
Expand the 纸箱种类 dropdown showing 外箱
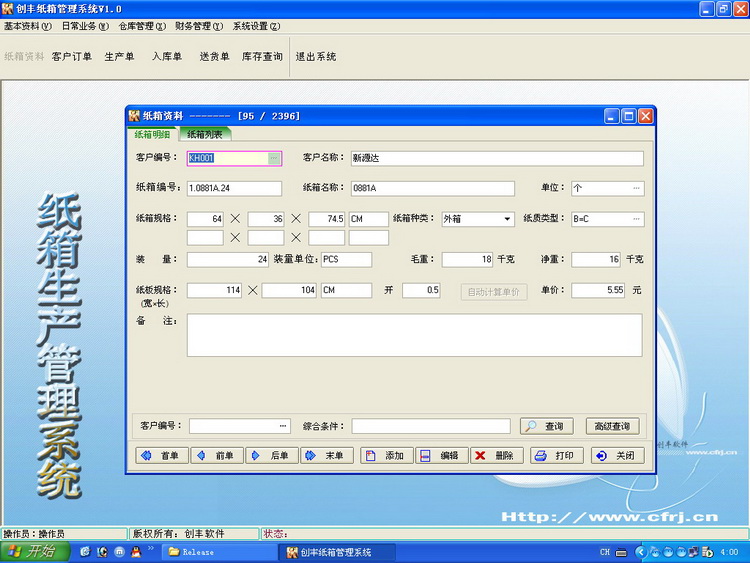click(x=507, y=219)
